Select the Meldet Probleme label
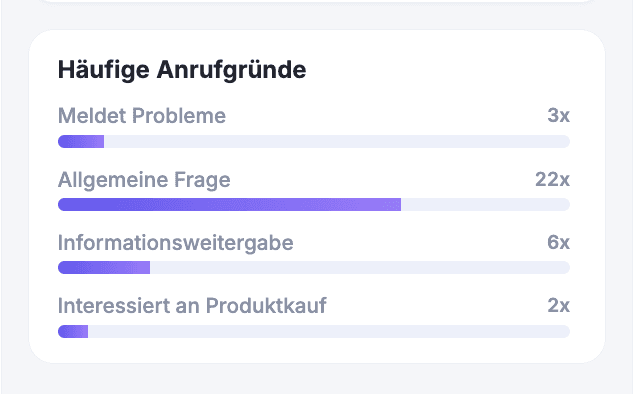 [x=142, y=116]
